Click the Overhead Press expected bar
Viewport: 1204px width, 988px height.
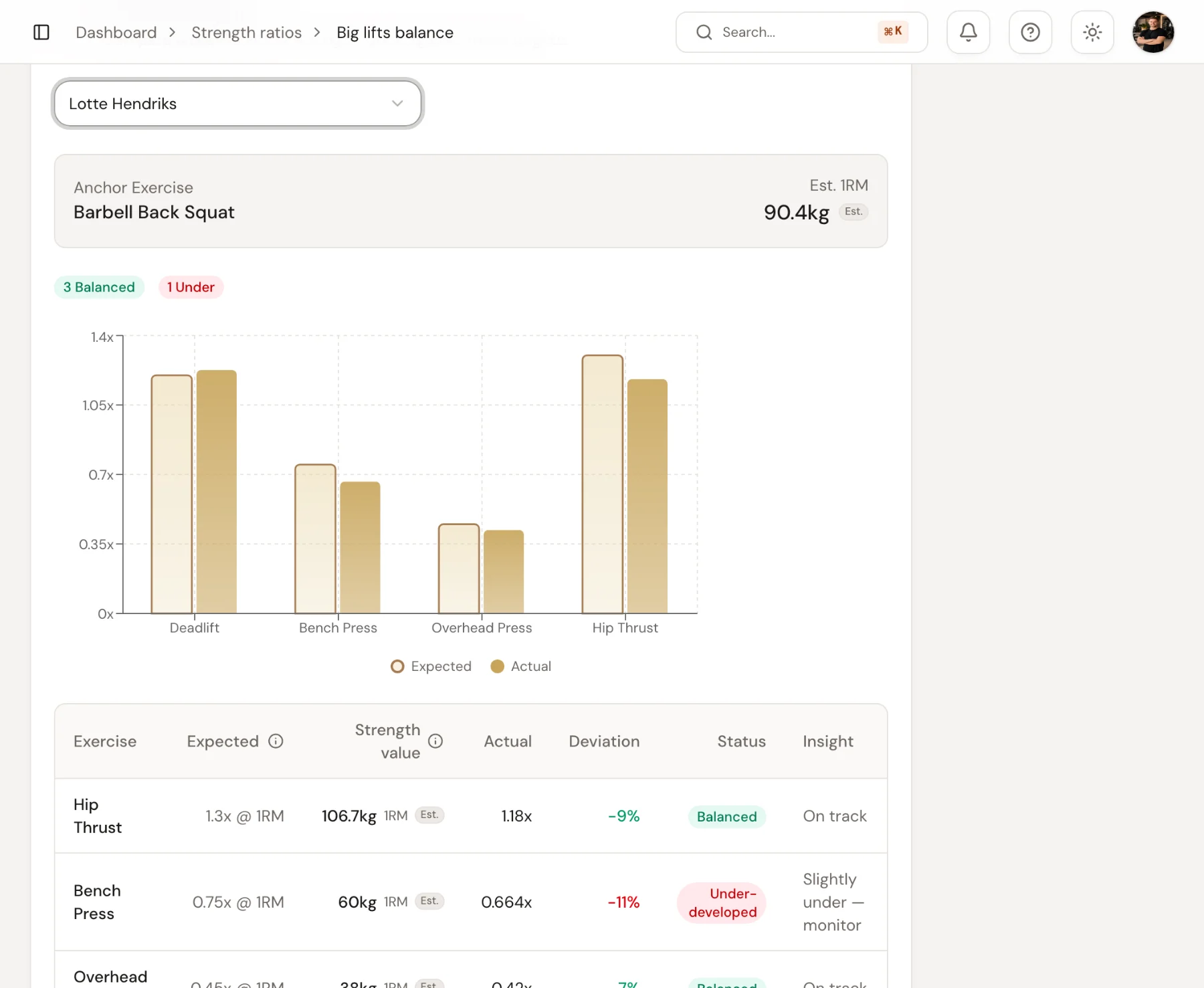[459, 569]
